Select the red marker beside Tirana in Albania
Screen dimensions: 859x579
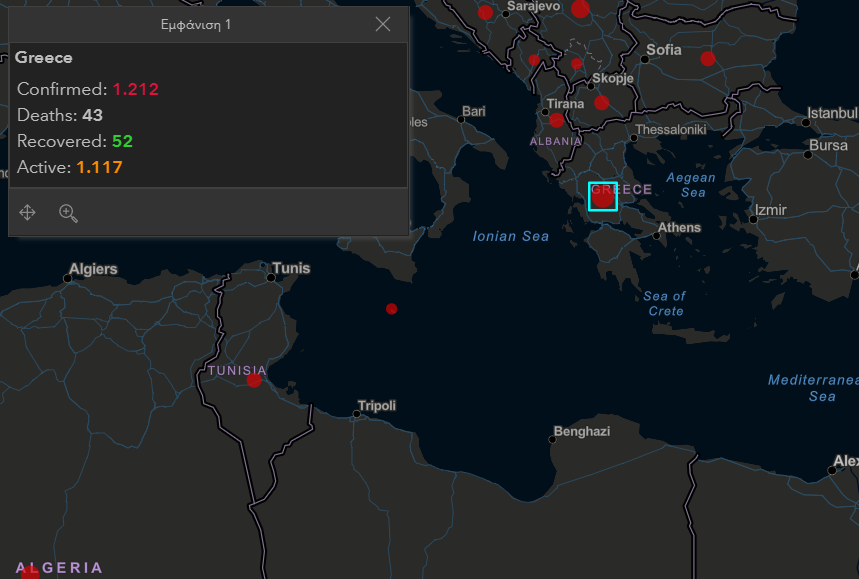tap(556, 120)
